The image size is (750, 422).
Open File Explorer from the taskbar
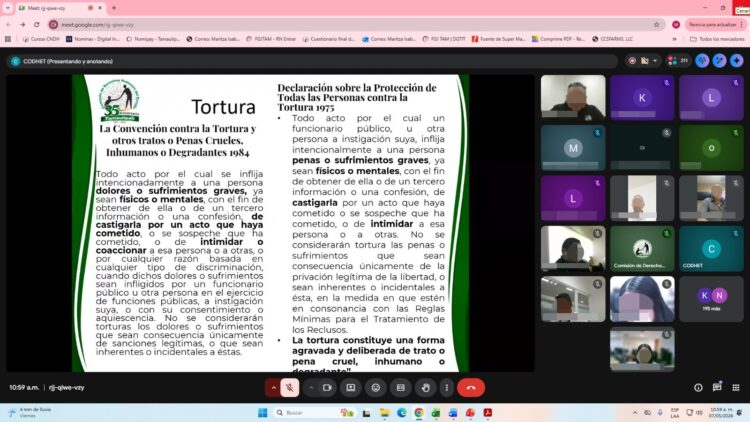(385, 412)
